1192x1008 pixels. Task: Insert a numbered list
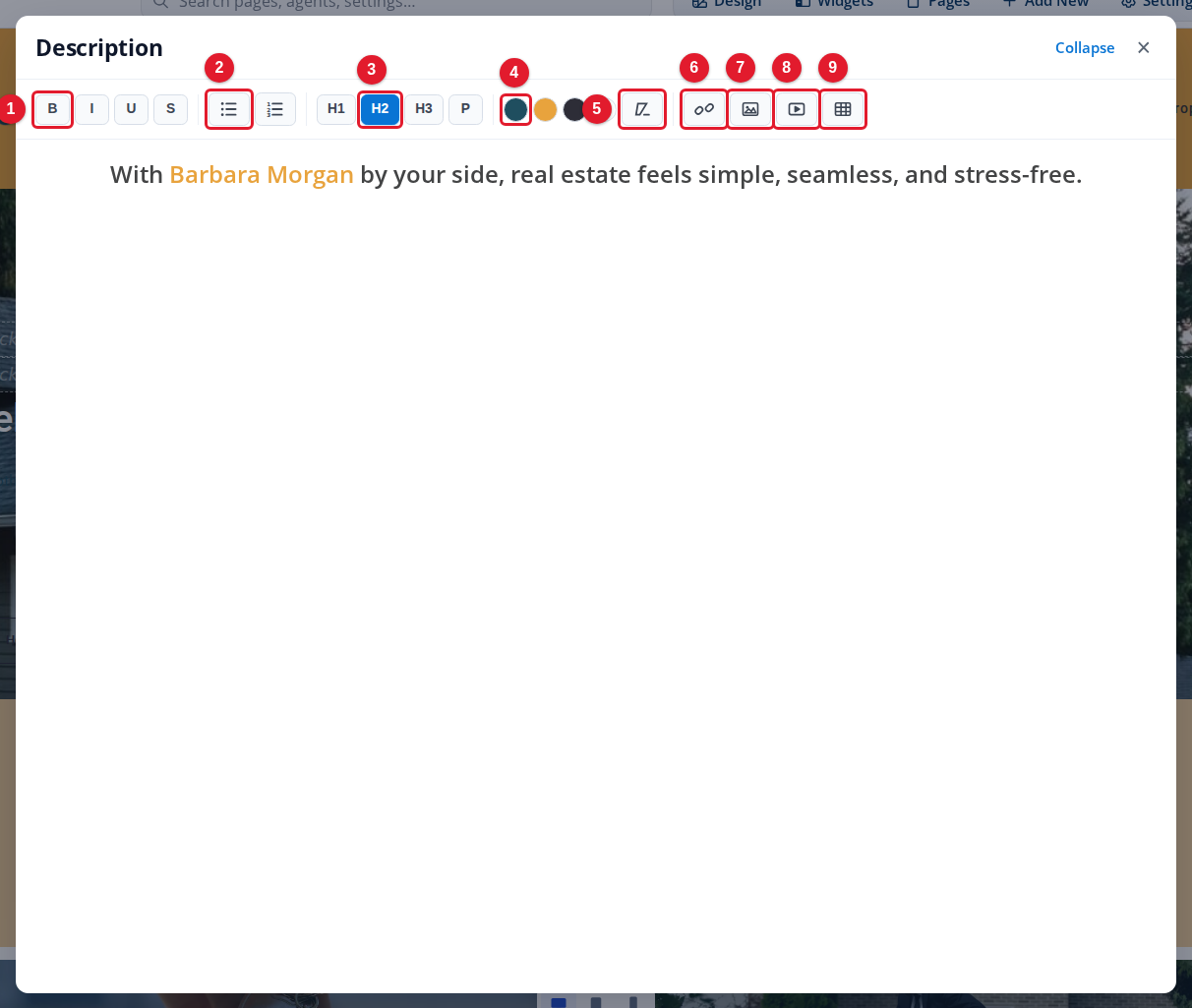click(275, 109)
